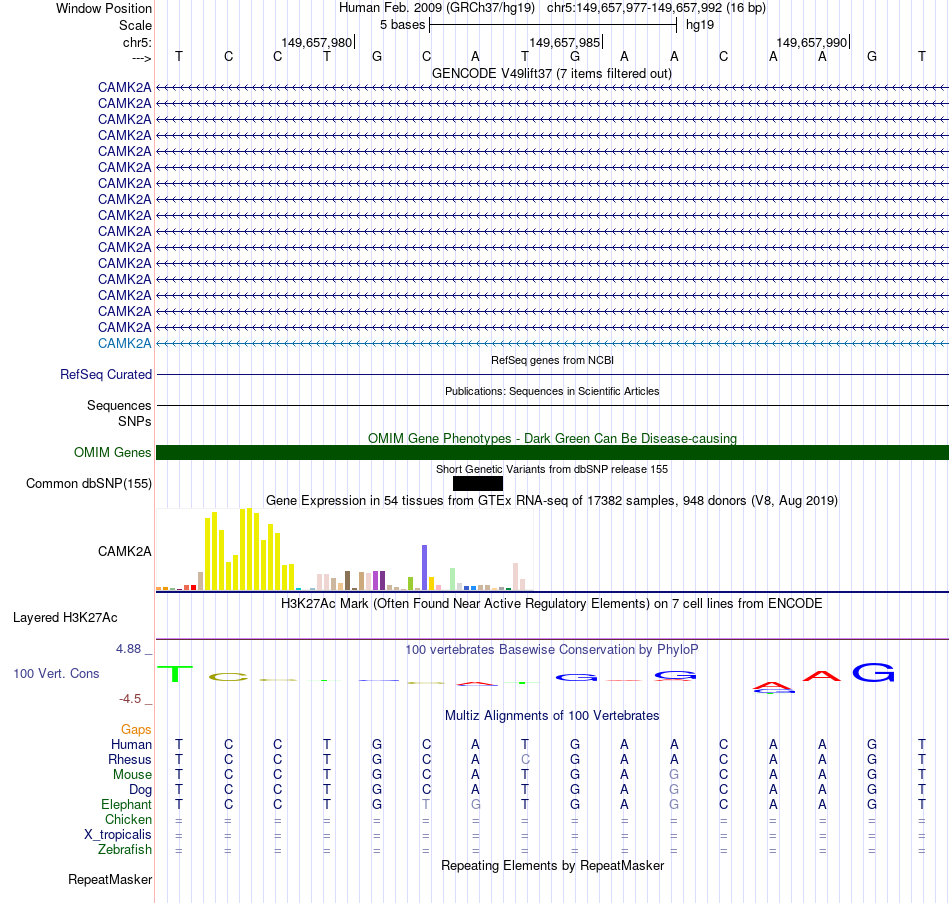Click the 100 Vert. Cons track label
Viewport: 950px width, 903px height.
[x=56, y=673]
